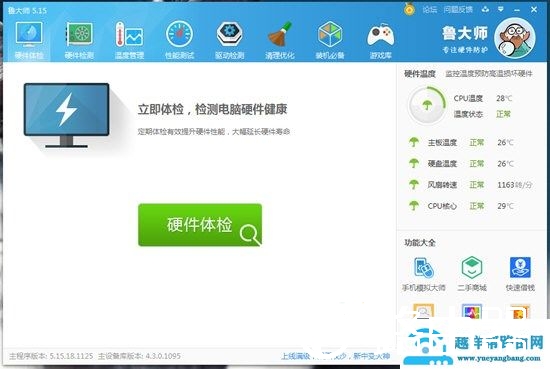Click the 功能大全 section heading
This screenshot has width=550, height=369.
tap(420, 243)
